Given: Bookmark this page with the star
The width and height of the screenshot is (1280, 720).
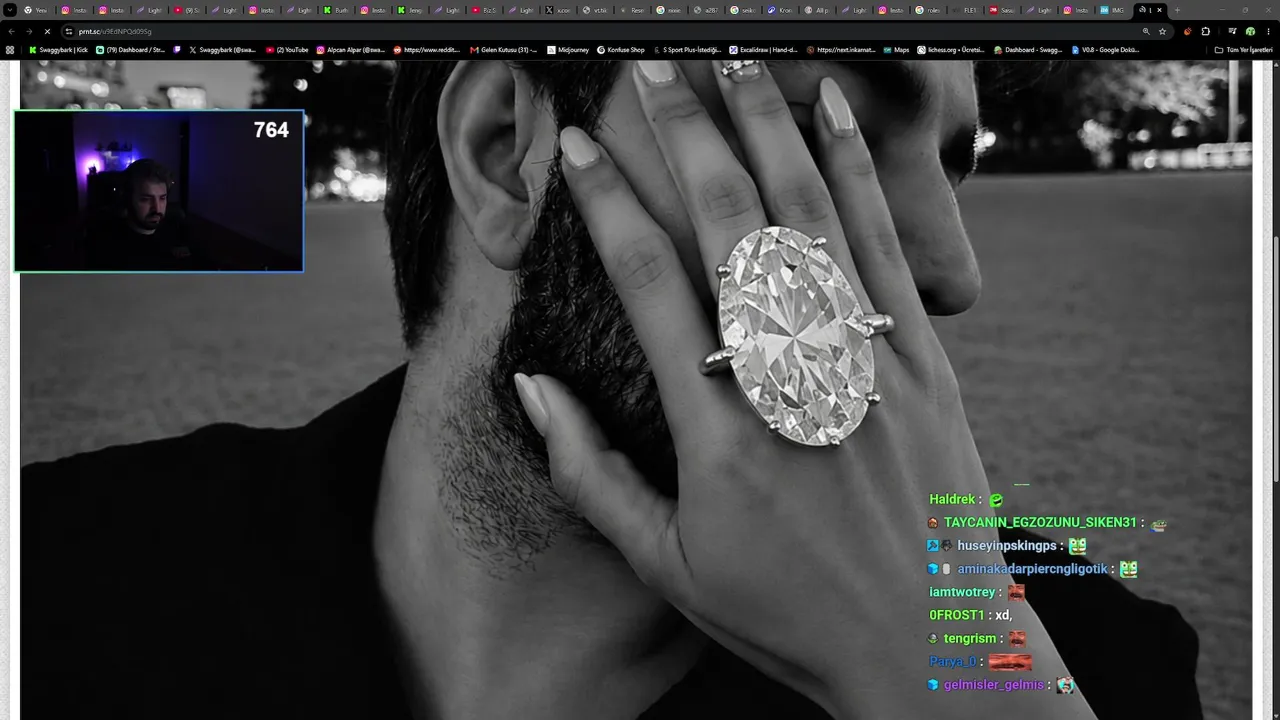Looking at the screenshot, I should tap(1162, 31).
